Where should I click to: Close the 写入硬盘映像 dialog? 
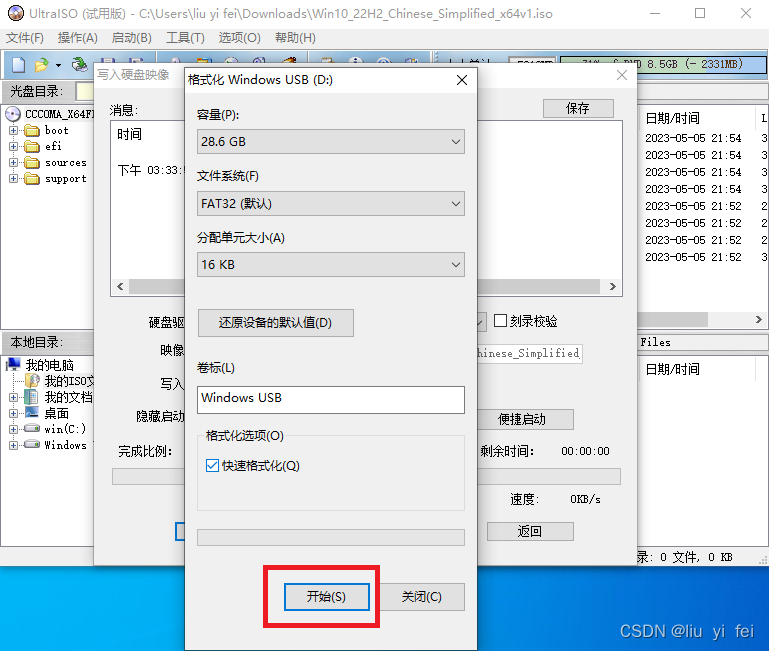click(622, 75)
